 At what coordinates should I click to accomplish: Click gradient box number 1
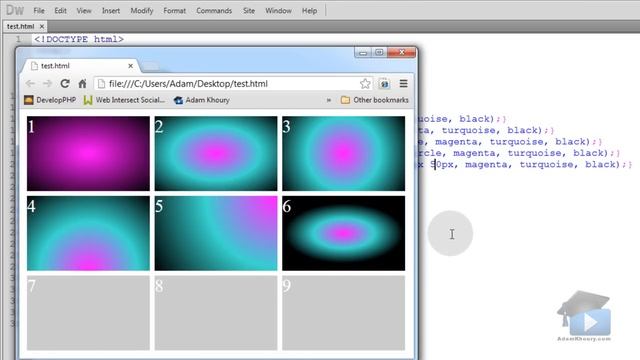(88, 153)
